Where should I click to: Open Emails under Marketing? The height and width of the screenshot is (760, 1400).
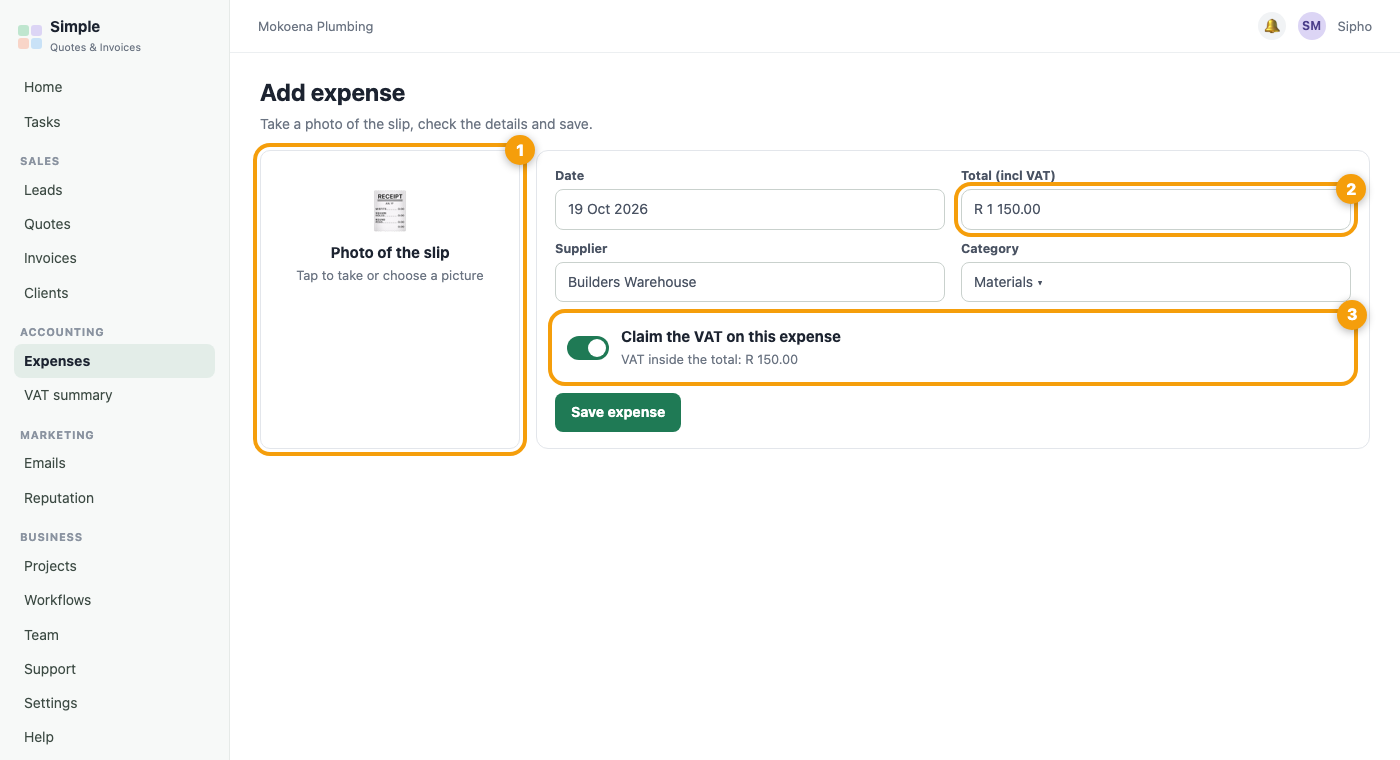coord(114,463)
